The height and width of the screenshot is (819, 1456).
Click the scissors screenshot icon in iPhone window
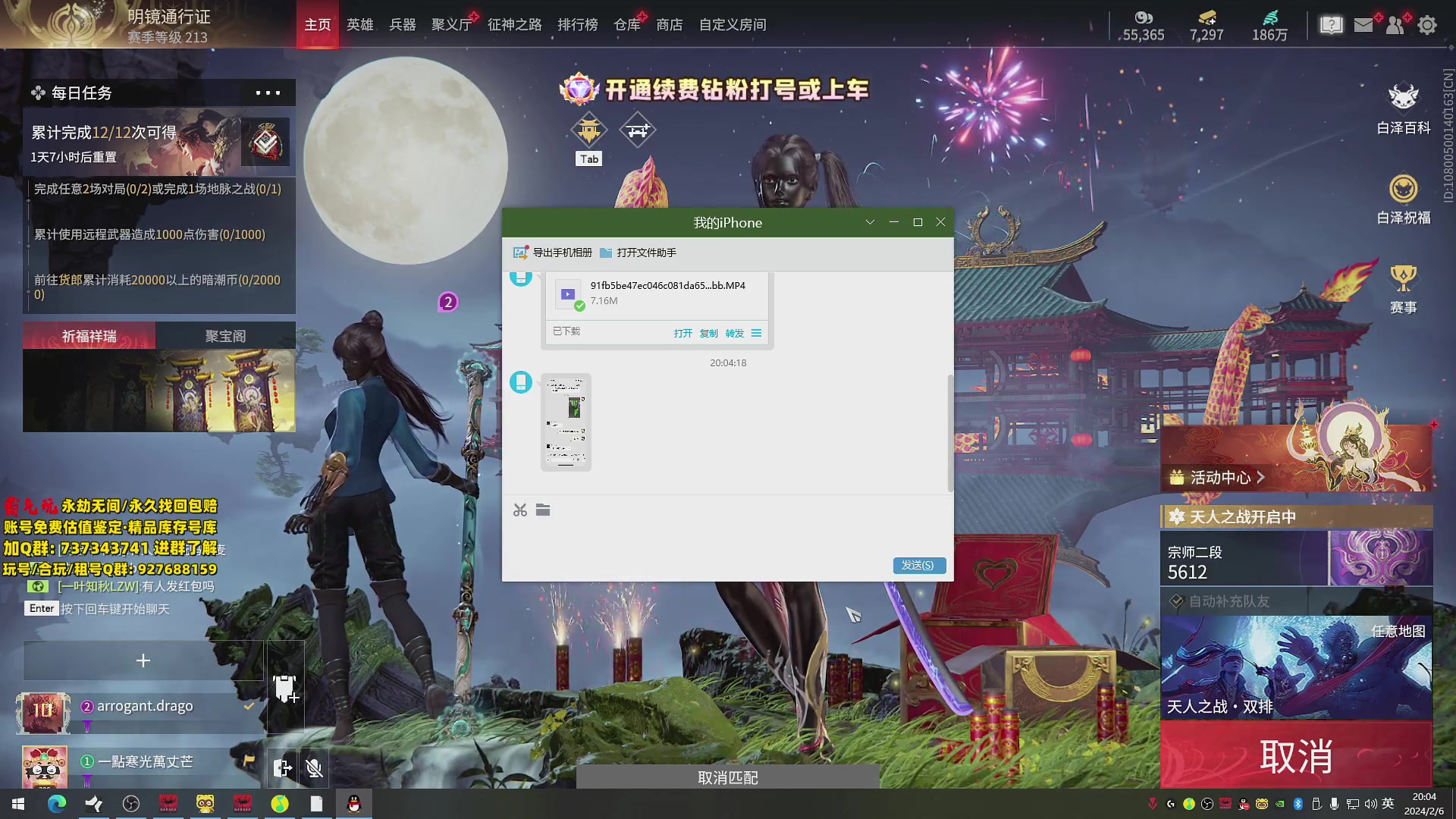coord(519,510)
